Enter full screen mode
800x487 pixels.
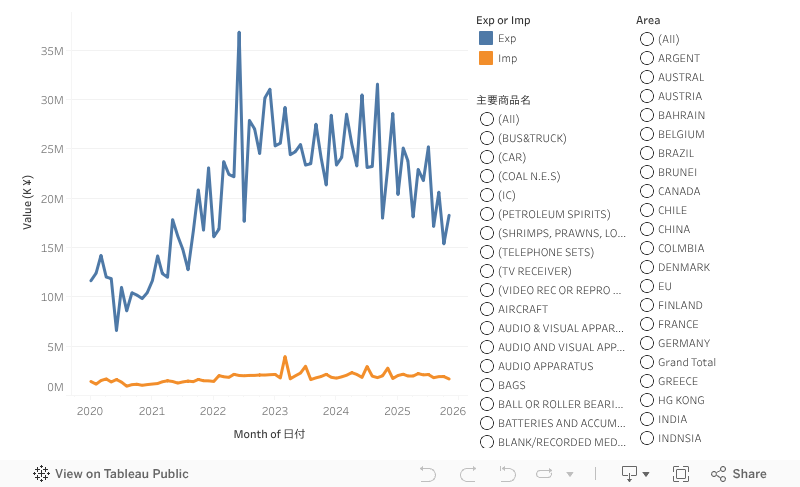coord(681,474)
